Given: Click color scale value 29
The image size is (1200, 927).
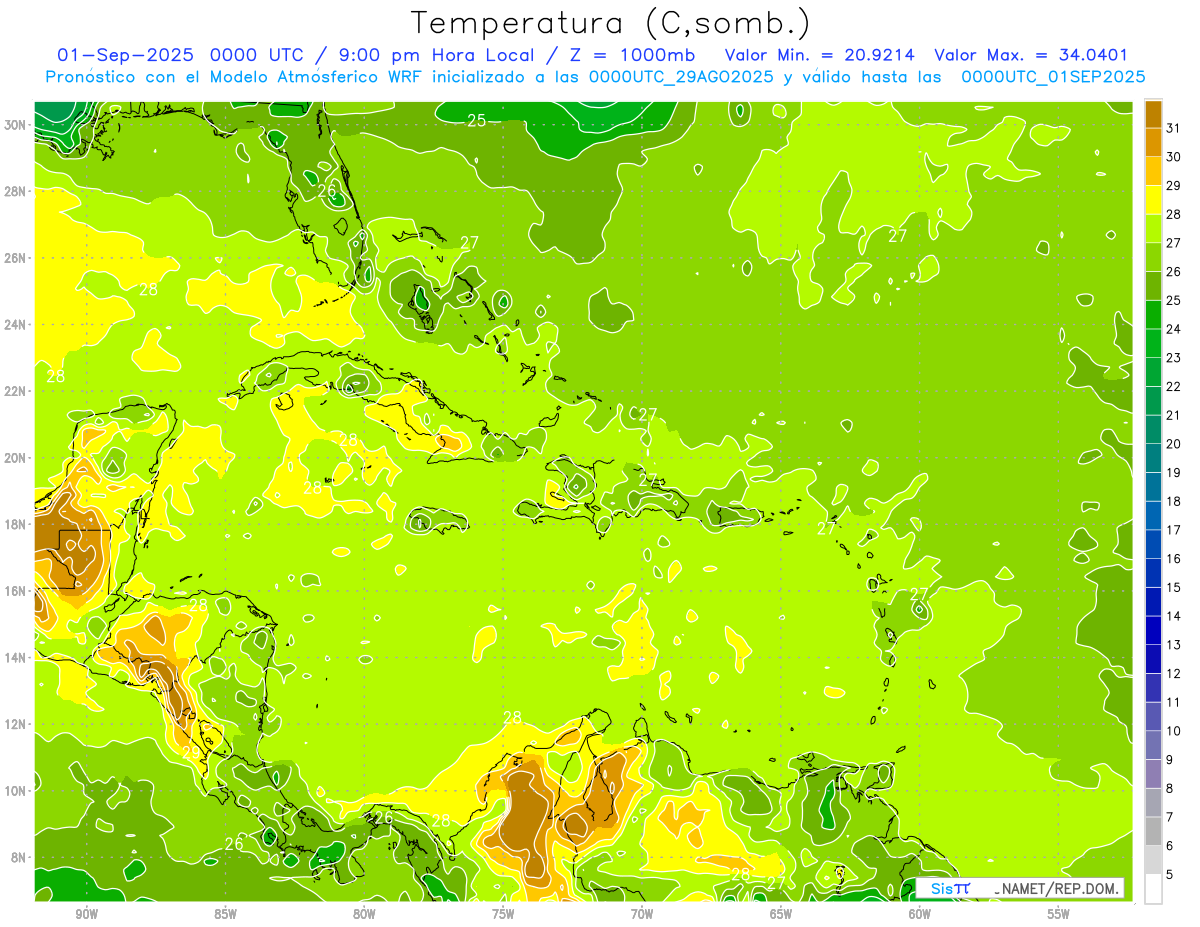Looking at the screenshot, I should click(x=1174, y=186).
